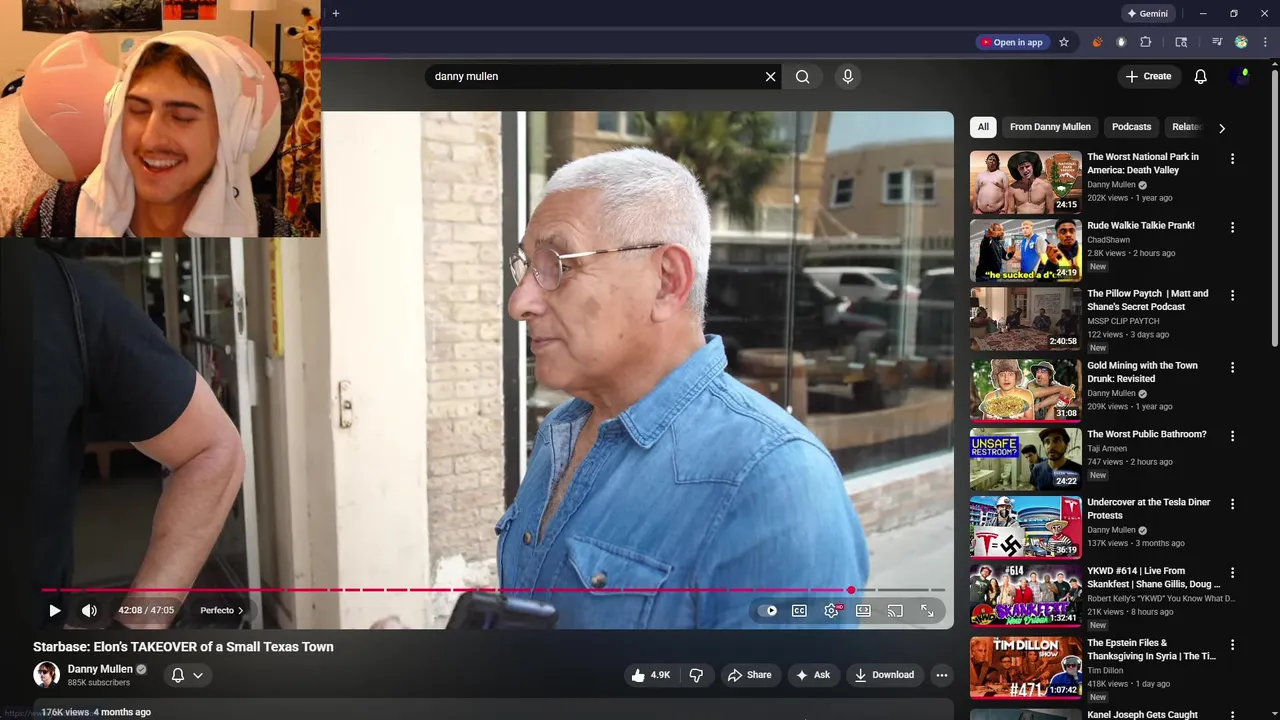Select the 'From Danny Mullen' chip
Screen dimensions: 1280x720
click(x=1050, y=127)
